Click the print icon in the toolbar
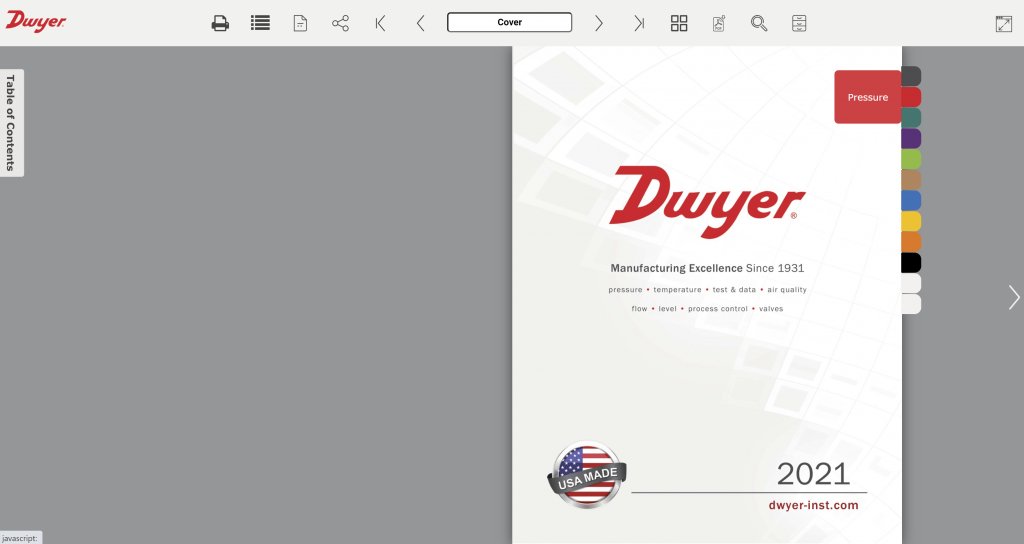 click(220, 24)
